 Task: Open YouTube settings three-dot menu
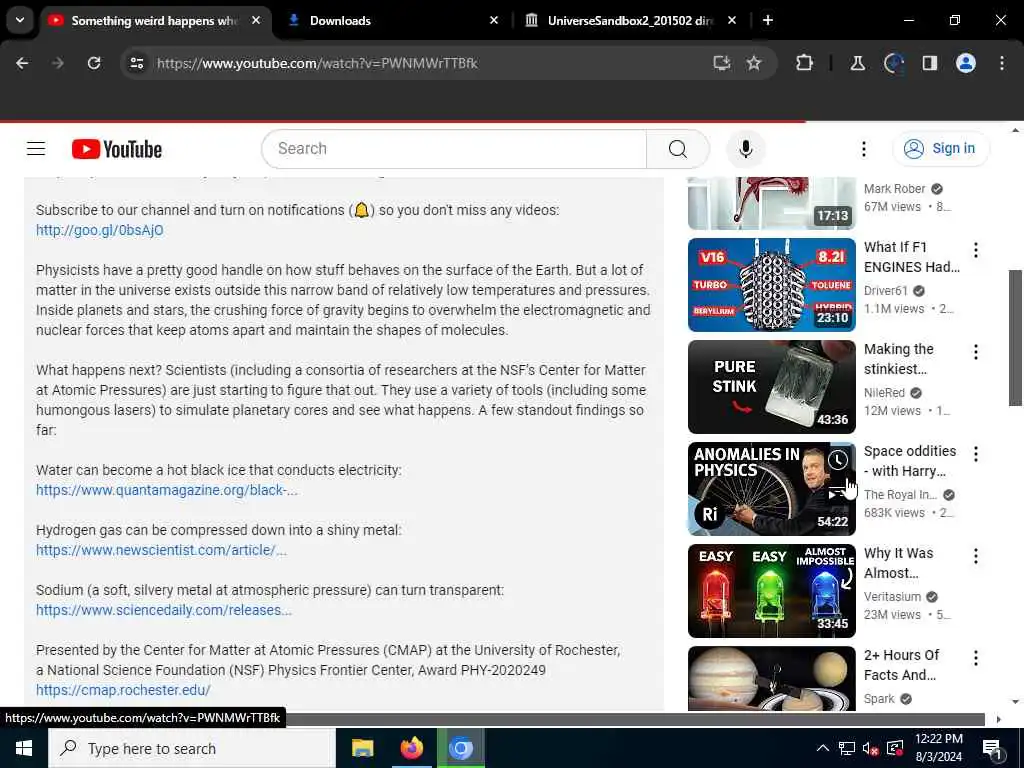tap(863, 149)
